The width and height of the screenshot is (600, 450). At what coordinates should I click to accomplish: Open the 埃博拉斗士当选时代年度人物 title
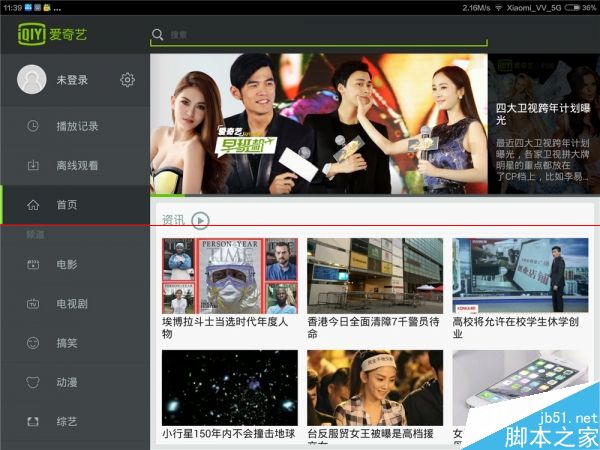(x=225, y=328)
